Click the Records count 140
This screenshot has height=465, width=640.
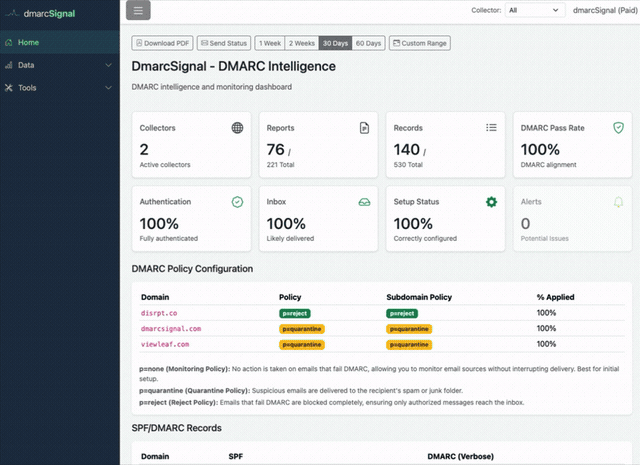[x=407, y=149]
